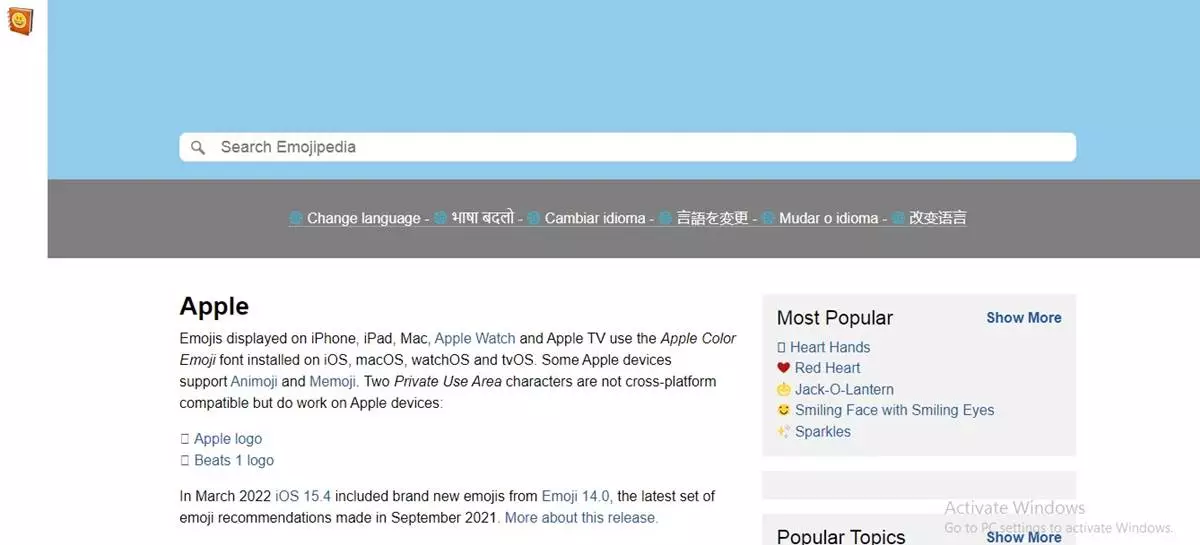Image resolution: width=1200 pixels, height=545 pixels.
Task: Open the Change language link
Action: pos(363,218)
